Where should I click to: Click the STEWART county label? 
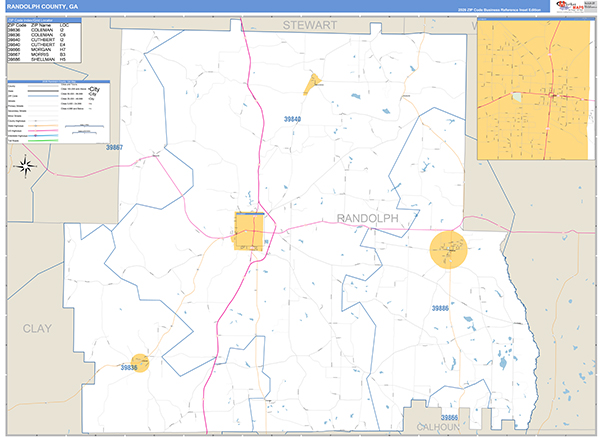click(310, 25)
